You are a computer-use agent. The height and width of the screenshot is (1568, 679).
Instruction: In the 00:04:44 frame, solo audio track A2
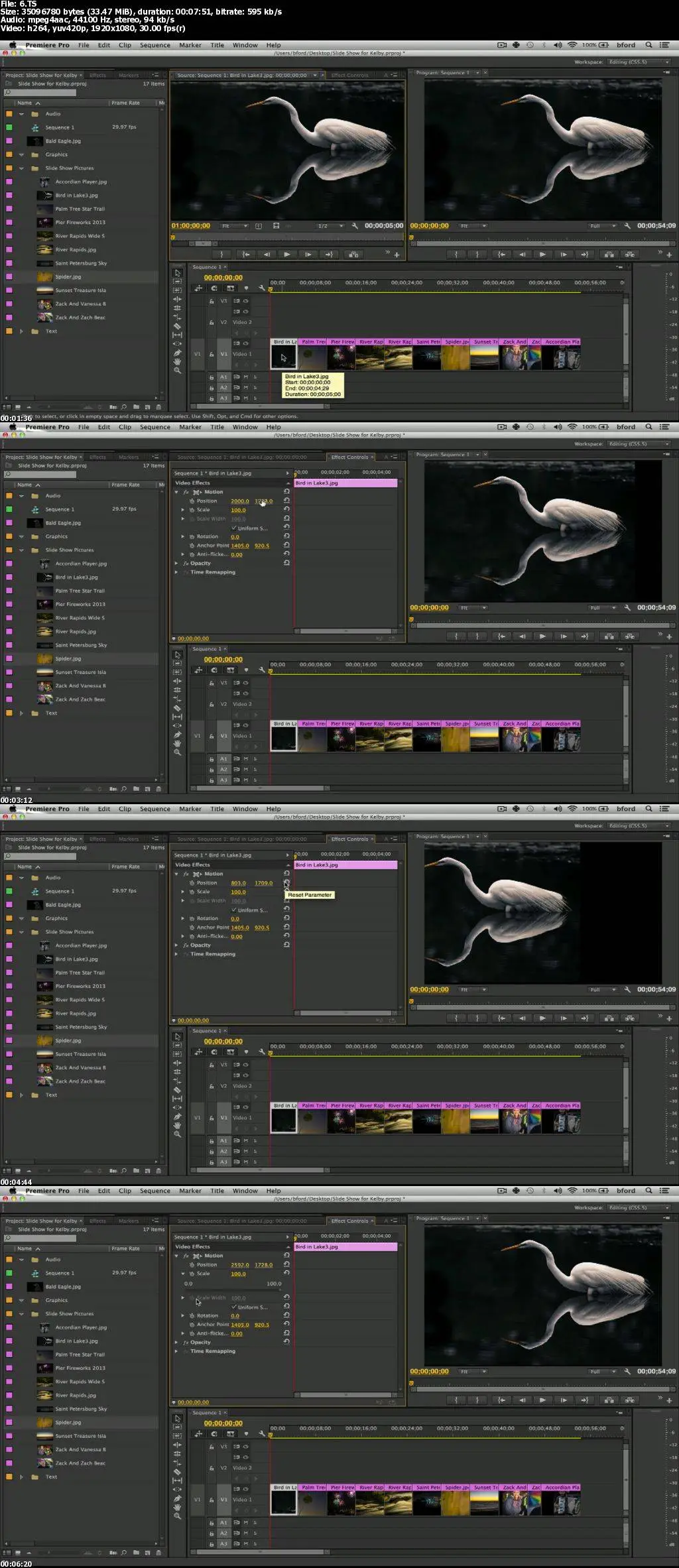(x=255, y=1151)
